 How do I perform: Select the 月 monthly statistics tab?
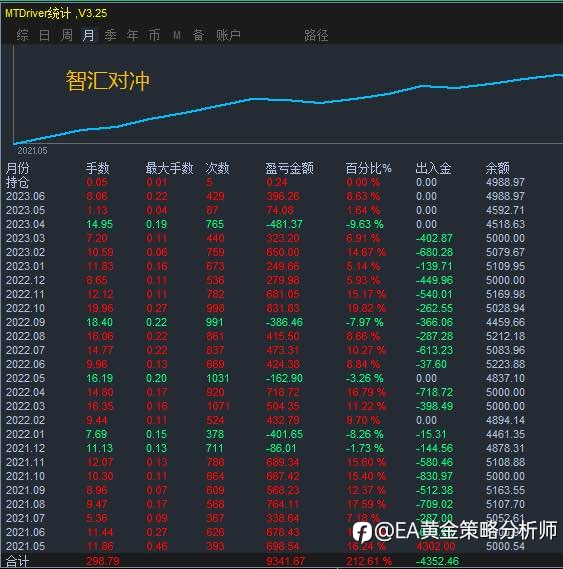coord(89,35)
